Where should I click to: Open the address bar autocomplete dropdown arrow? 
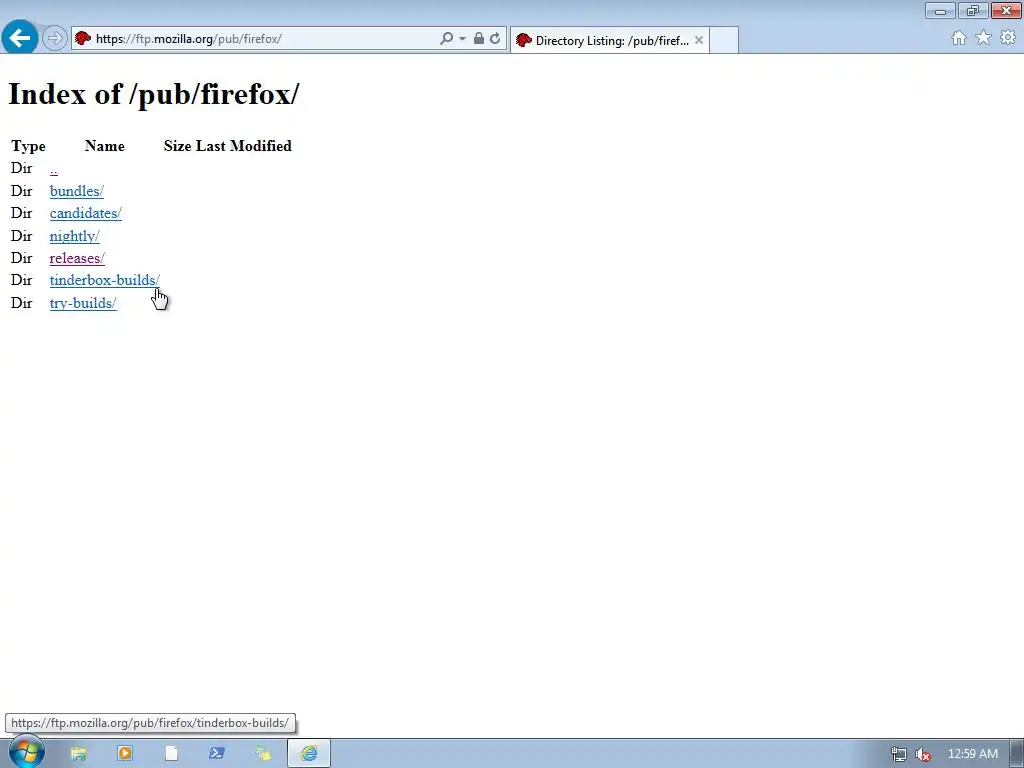coord(462,39)
